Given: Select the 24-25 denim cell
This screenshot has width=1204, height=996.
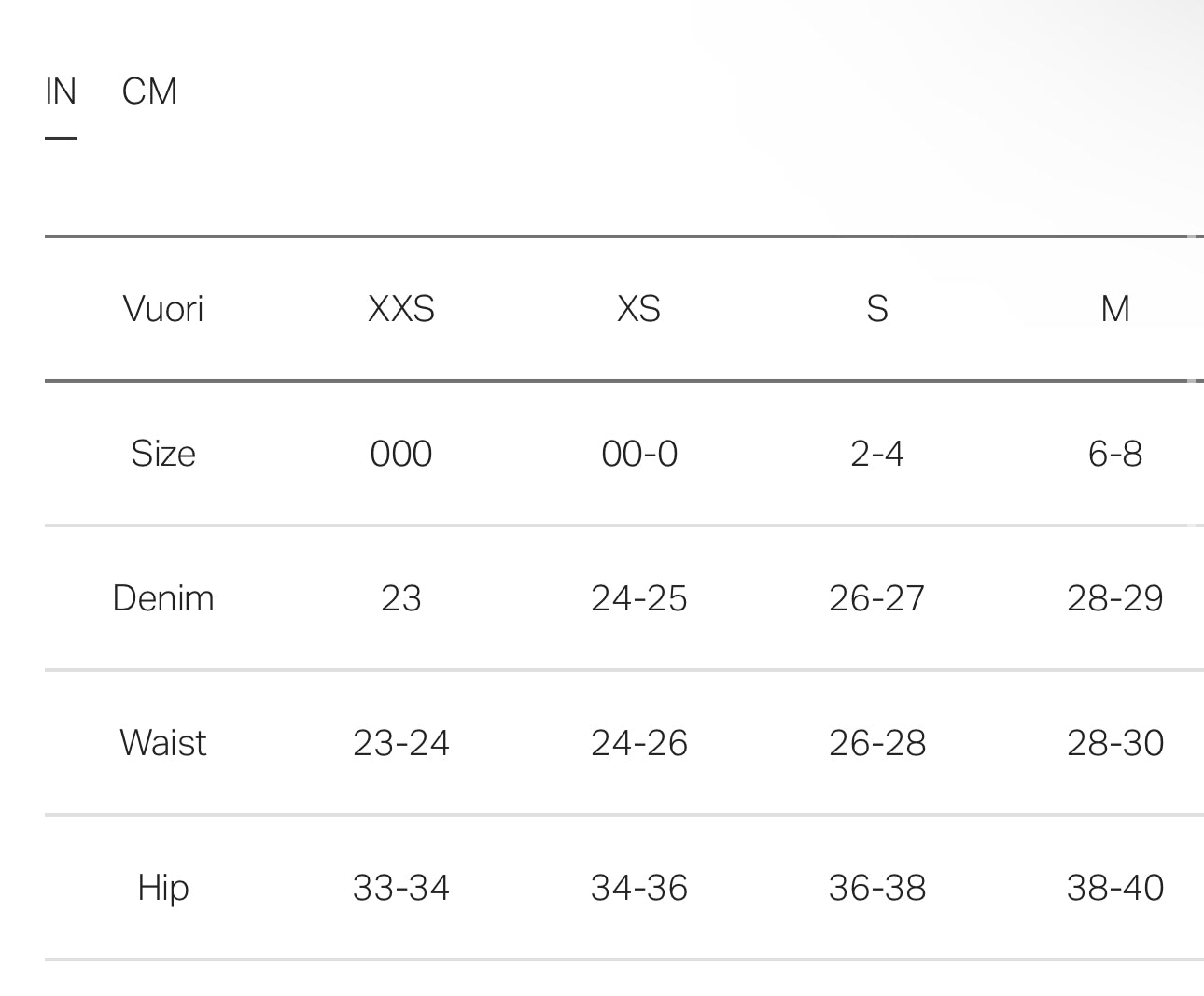Looking at the screenshot, I should 639,598.
